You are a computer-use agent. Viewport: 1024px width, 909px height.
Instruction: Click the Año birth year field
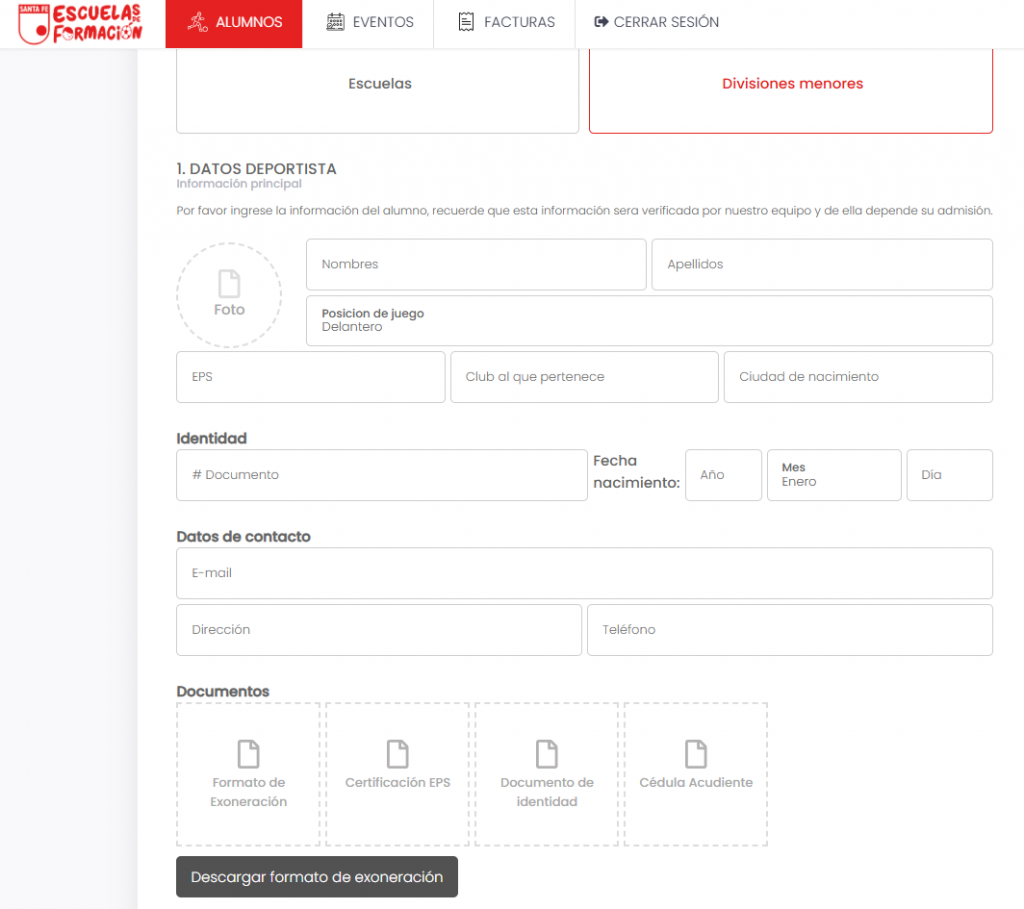pos(722,475)
